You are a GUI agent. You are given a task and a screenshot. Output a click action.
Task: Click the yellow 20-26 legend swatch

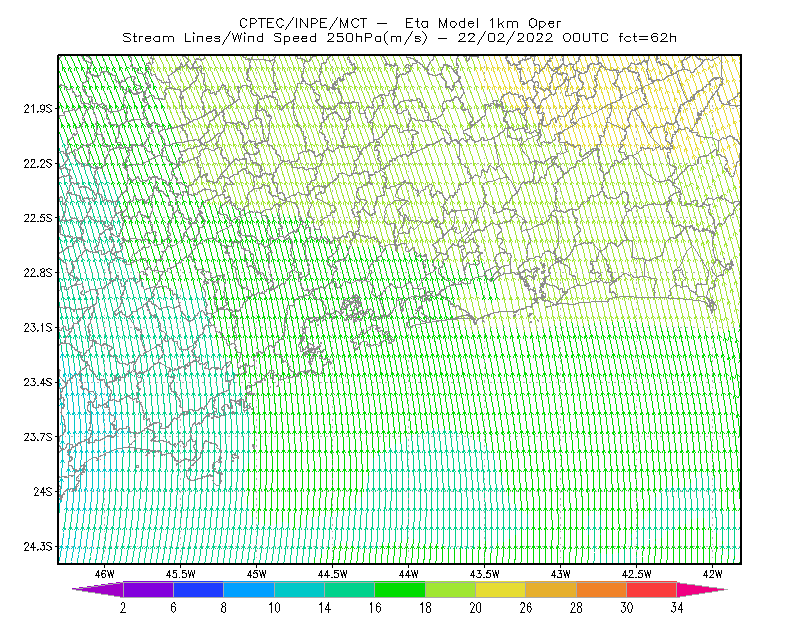click(501, 589)
